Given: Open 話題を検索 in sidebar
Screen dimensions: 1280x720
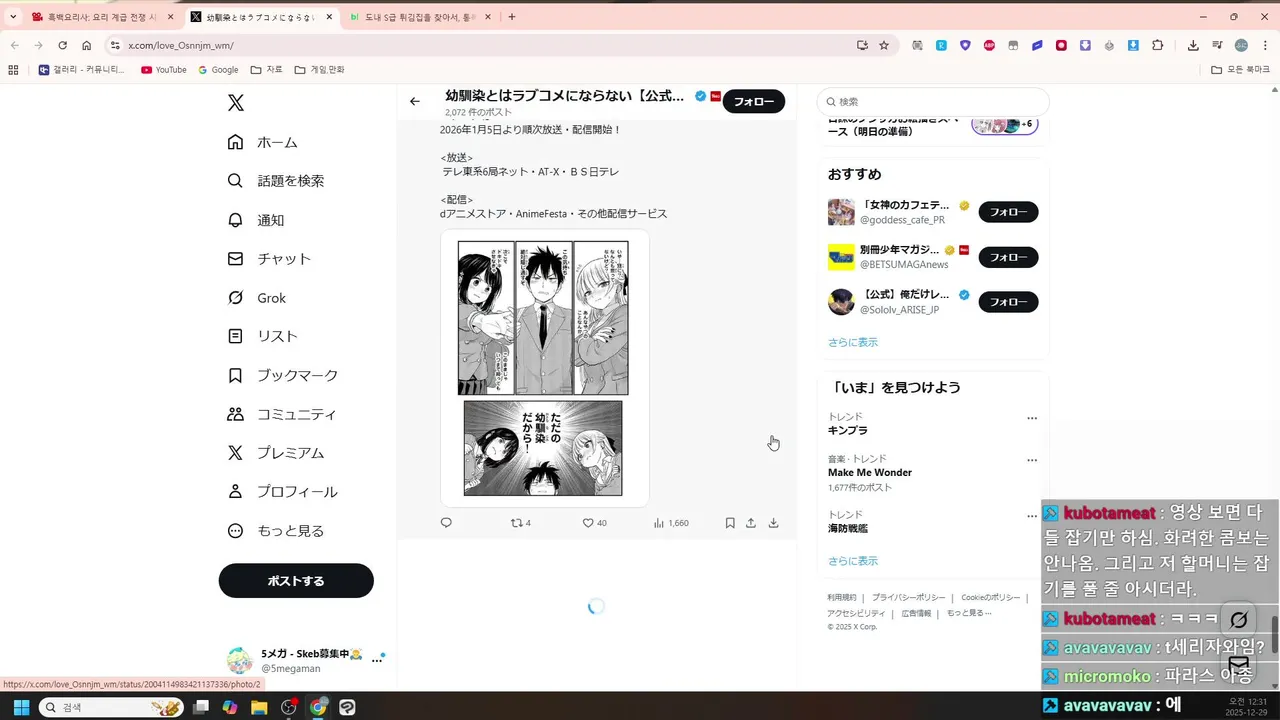Looking at the screenshot, I should click(x=277, y=181).
